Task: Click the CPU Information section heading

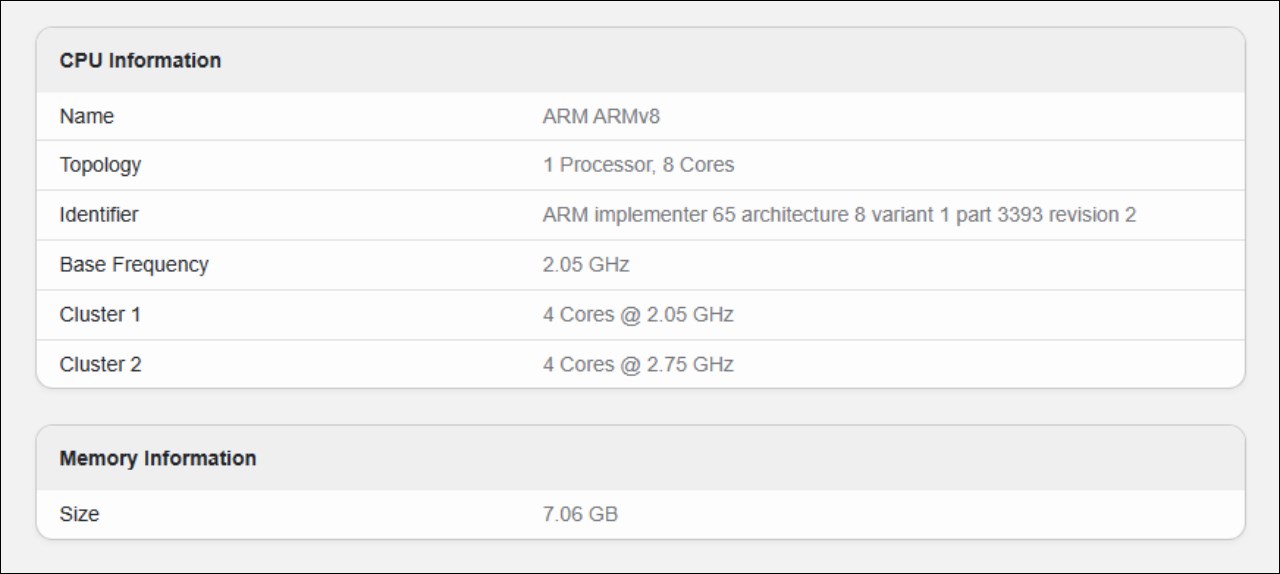Action: click(x=140, y=60)
